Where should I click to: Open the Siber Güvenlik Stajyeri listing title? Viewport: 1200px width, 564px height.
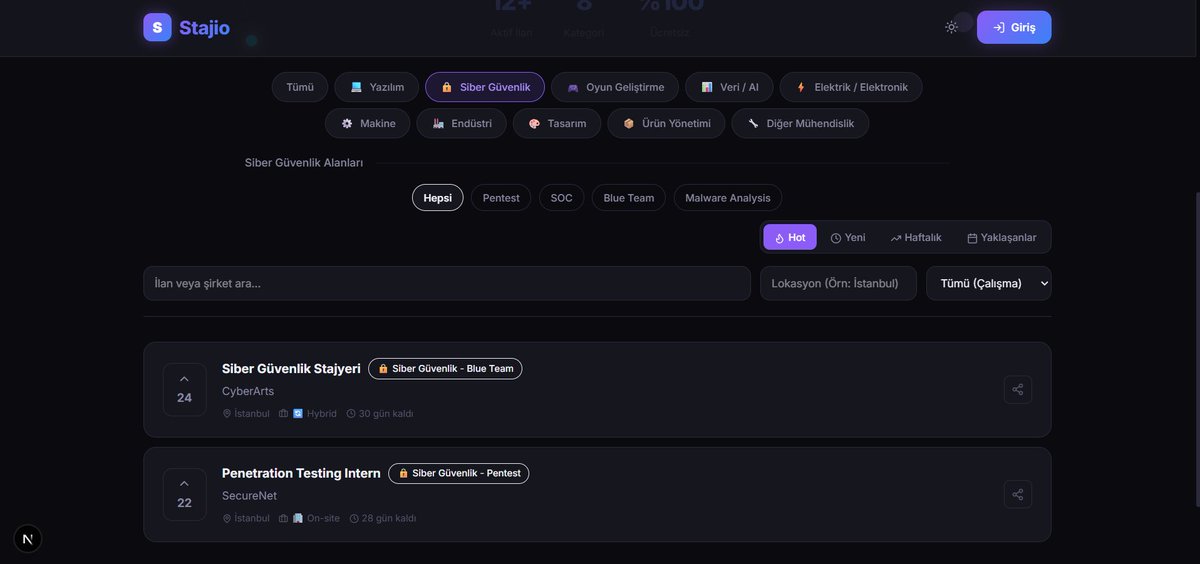click(x=291, y=368)
